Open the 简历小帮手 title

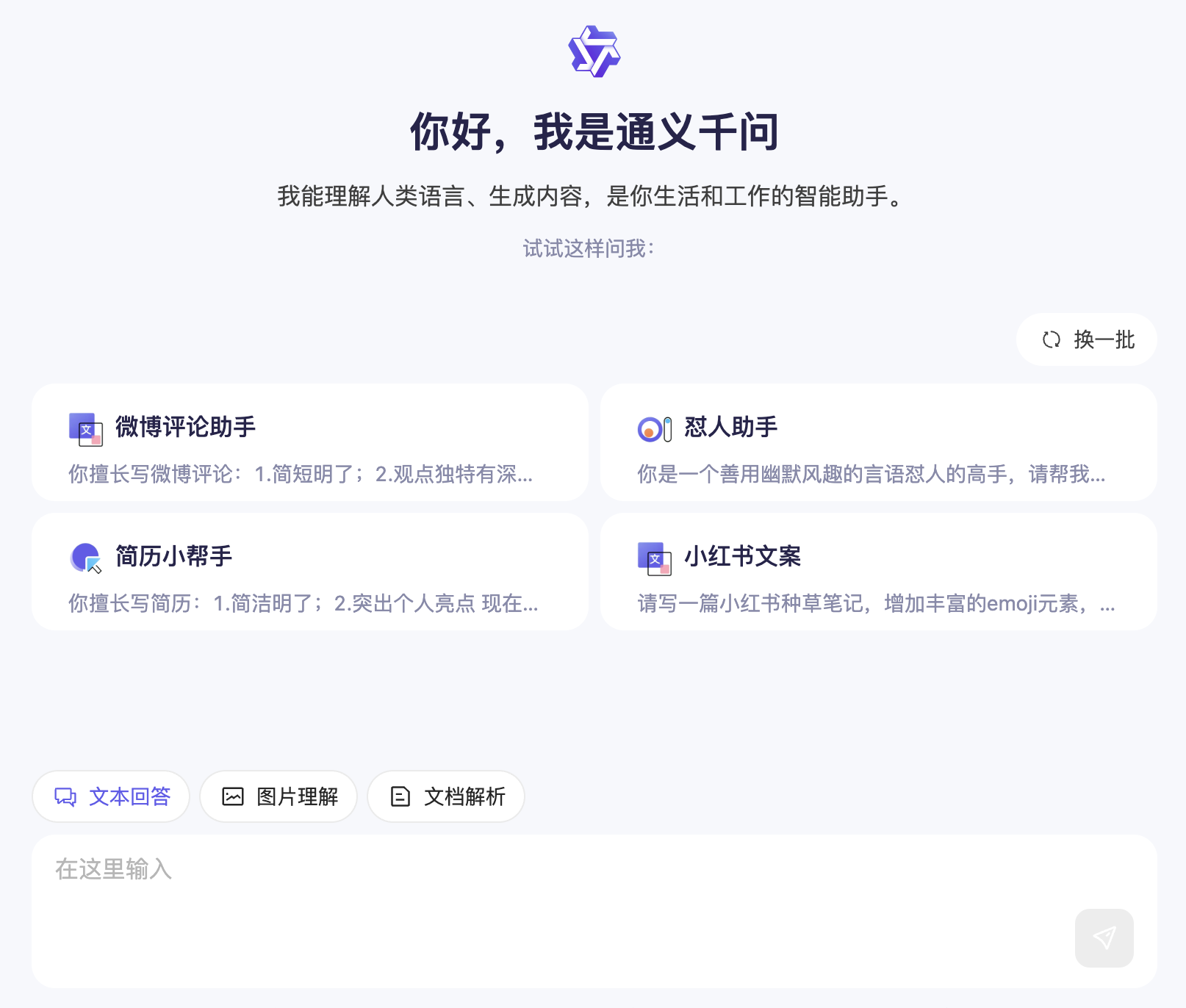pyautogui.click(x=173, y=556)
